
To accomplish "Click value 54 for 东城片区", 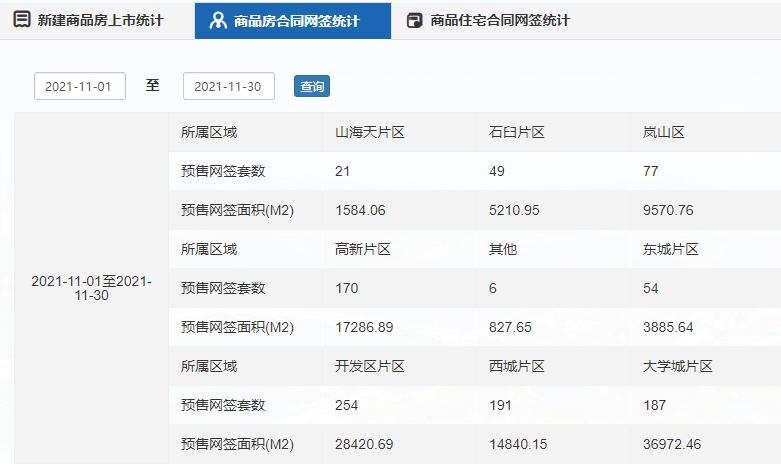I will [x=651, y=288].
